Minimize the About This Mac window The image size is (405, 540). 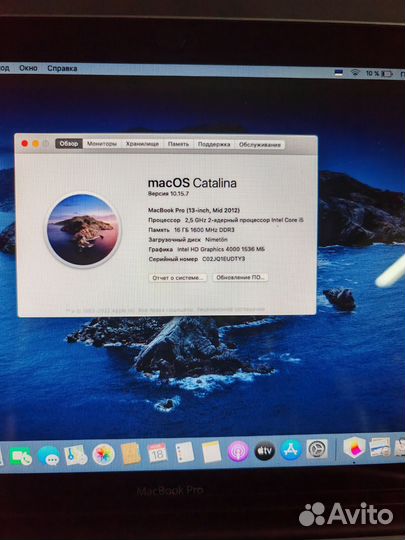[x=35, y=144]
